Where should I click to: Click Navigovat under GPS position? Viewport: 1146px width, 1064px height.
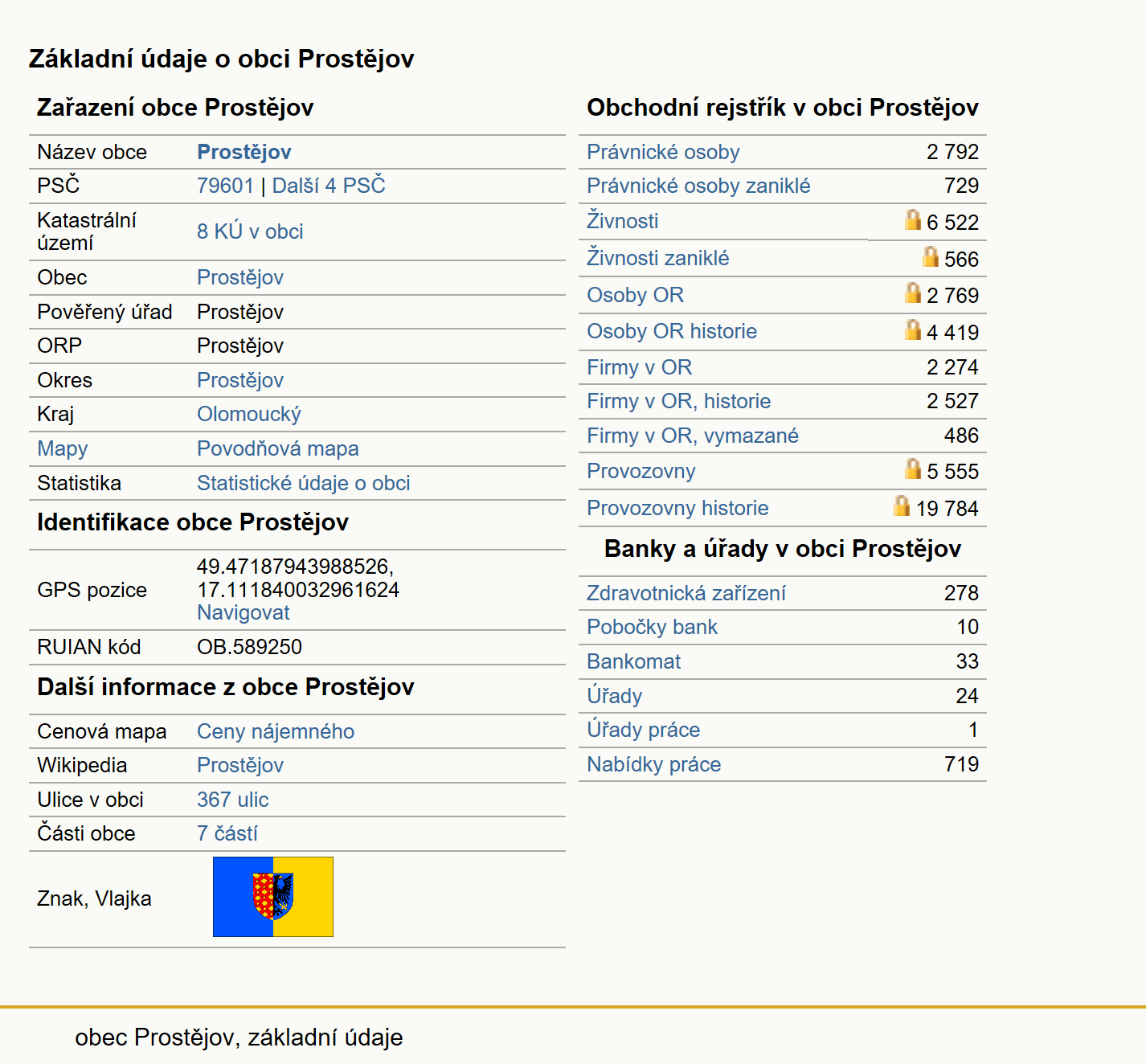(x=244, y=612)
